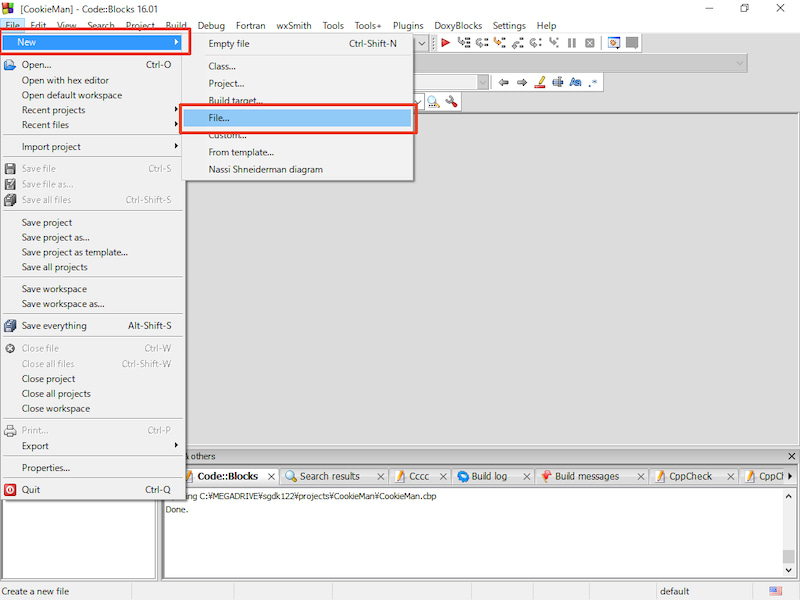Toggle the Use regex icon
This screenshot has height=600, width=800.
[592, 82]
